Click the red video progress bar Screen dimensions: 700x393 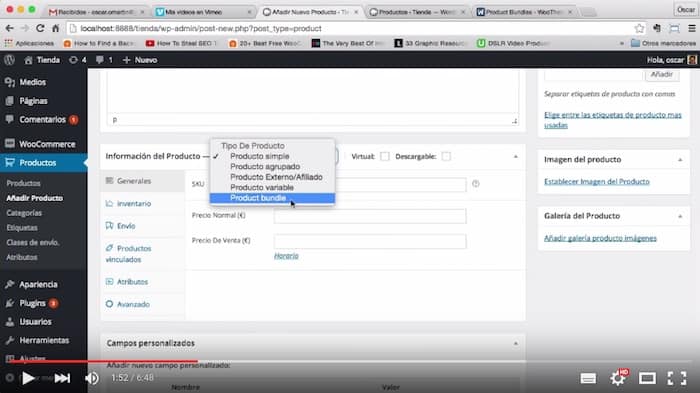[x=104, y=361]
